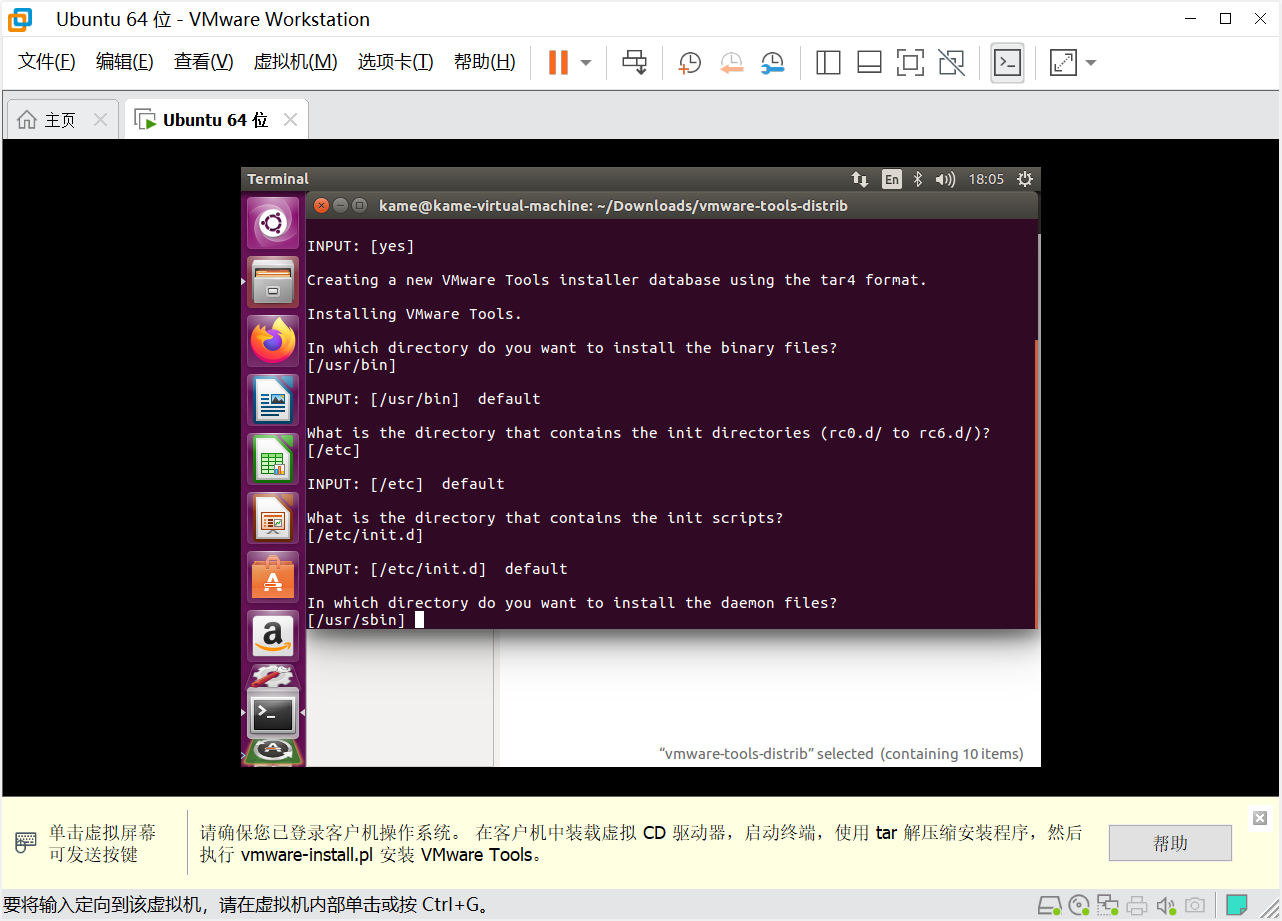Dismiss the yellow install hint bar
The height and width of the screenshot is (921, 1282).
pos(1260,817)
